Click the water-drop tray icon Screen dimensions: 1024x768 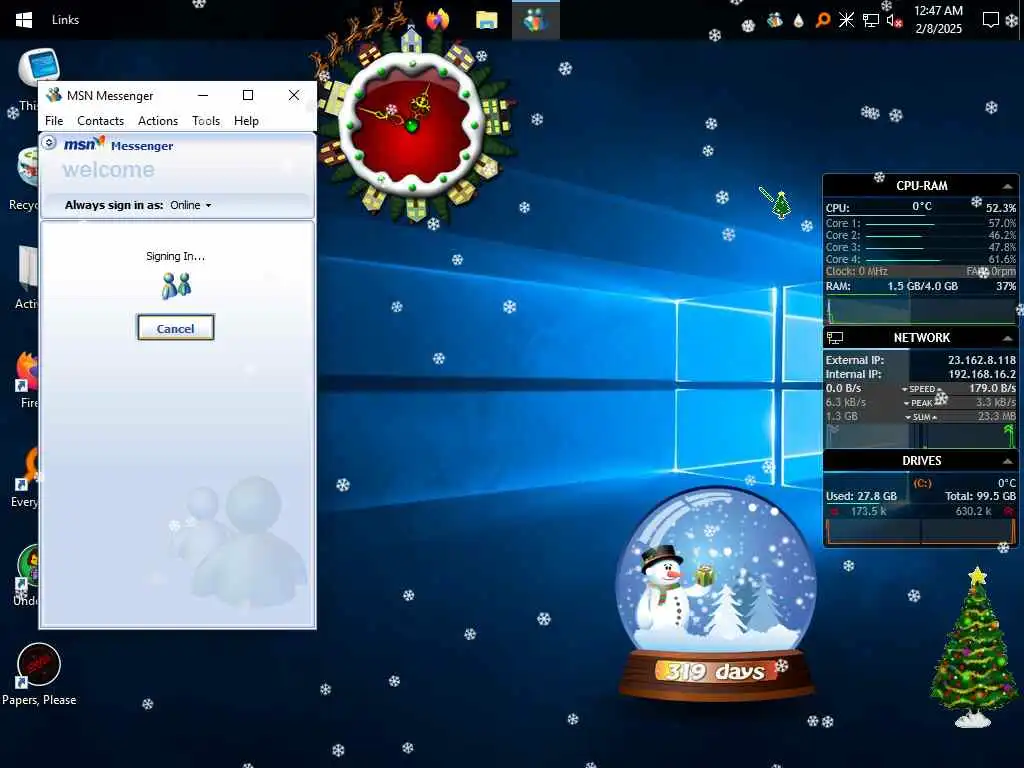(799, 20)
